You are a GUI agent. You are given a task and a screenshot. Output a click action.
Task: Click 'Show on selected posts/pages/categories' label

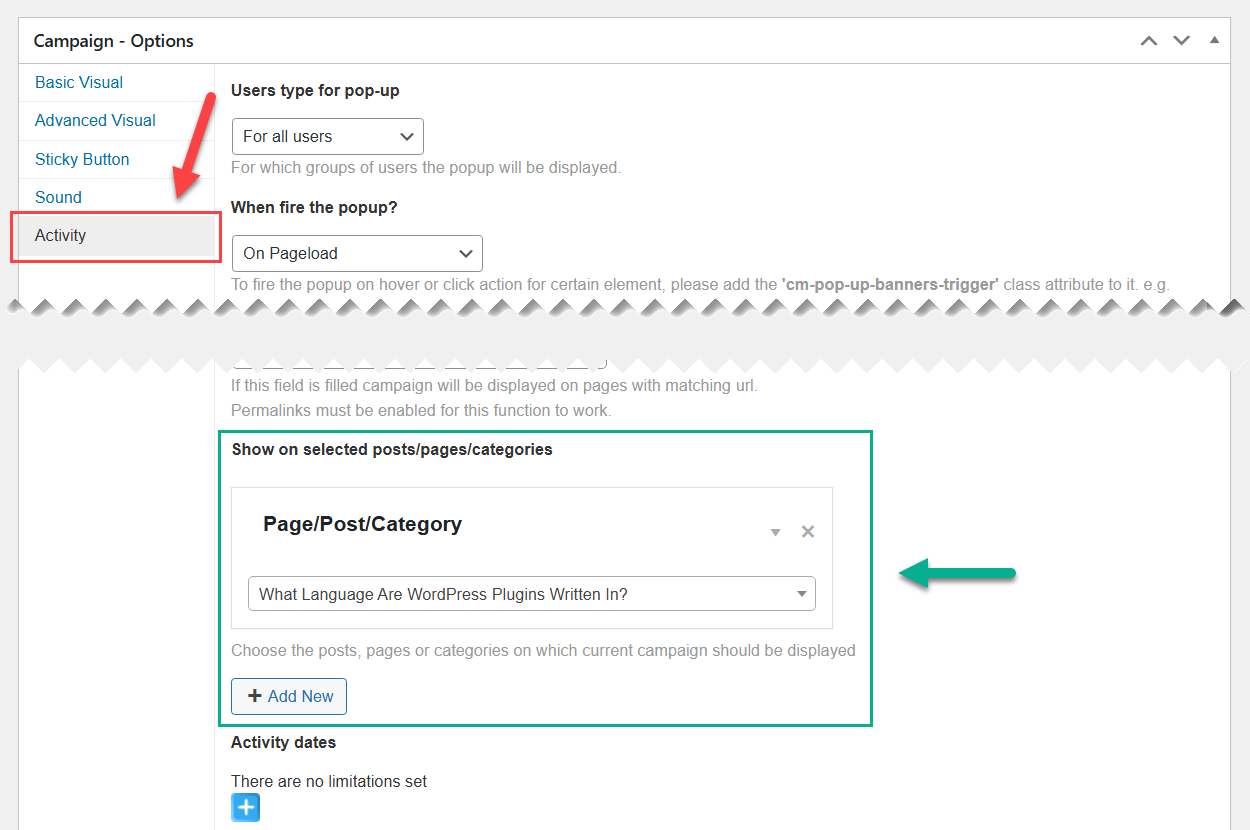pos(392,450)
